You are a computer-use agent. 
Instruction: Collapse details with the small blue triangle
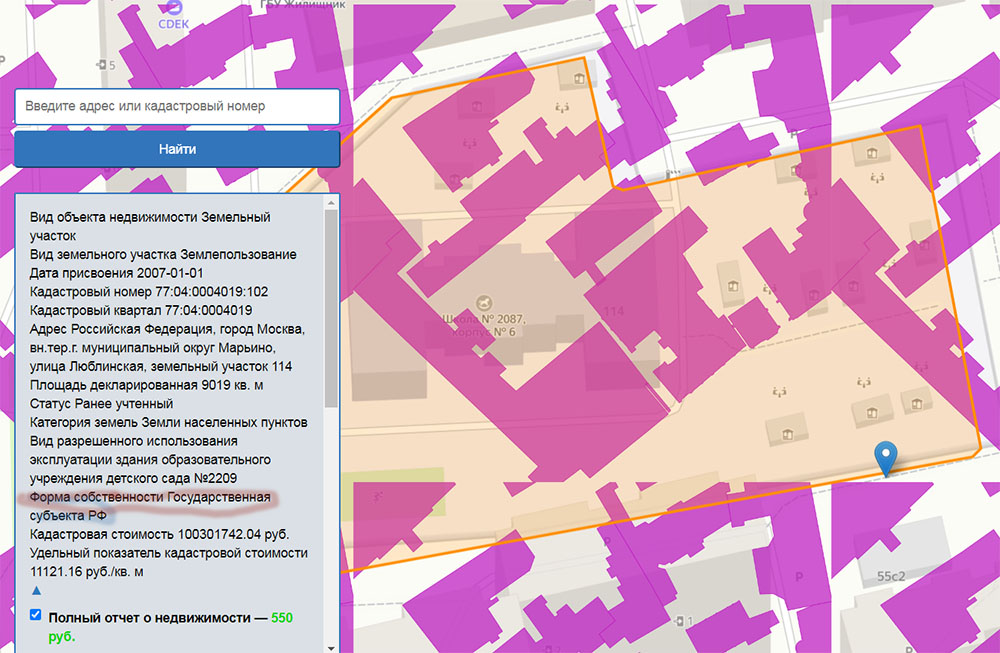pos(36,591)
